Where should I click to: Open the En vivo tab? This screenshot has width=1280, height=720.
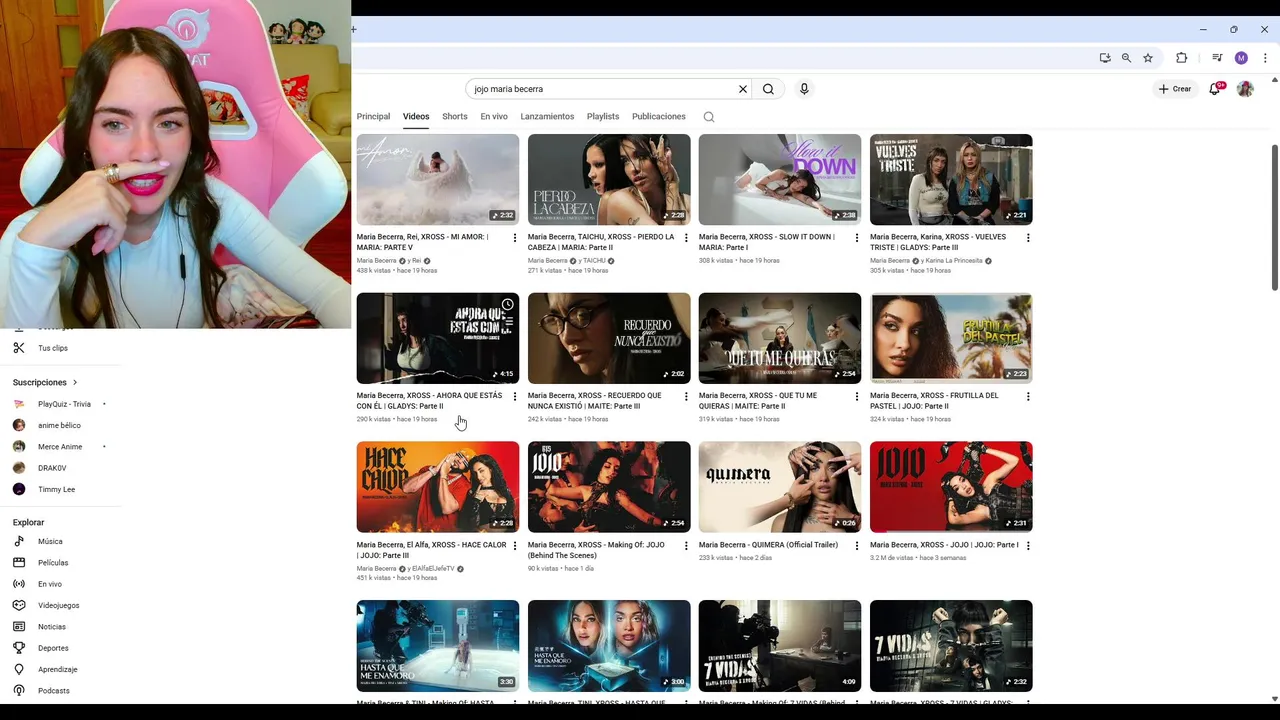pyautogui.click(x=494, y=117)
